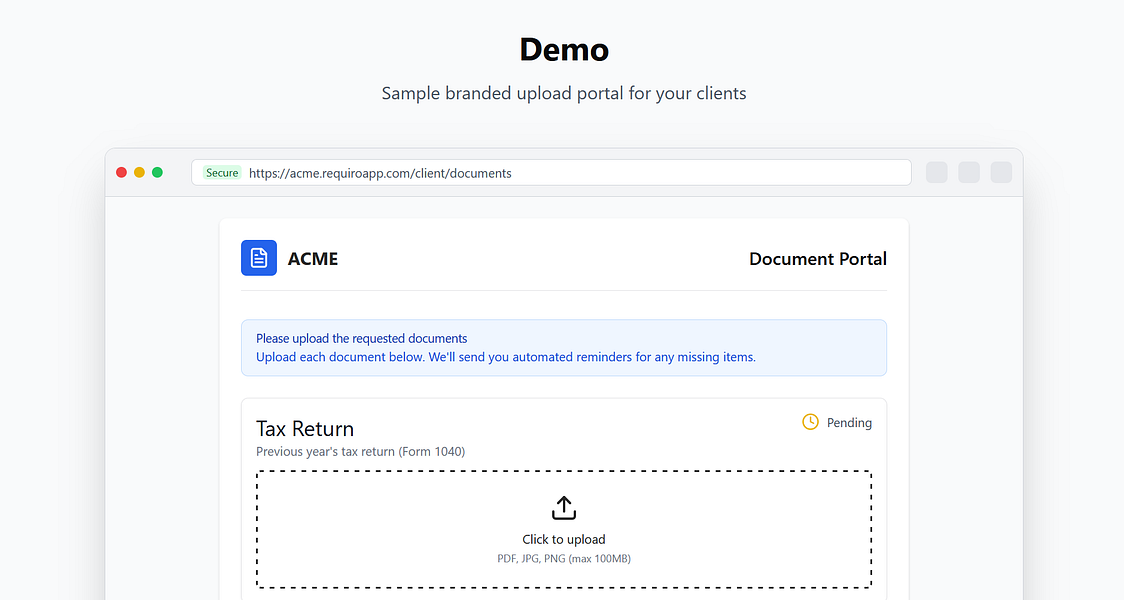Screen dimensions: 1124x600
Task: Click the yellow minimize dot of mock browser
Action: [140, 173]
